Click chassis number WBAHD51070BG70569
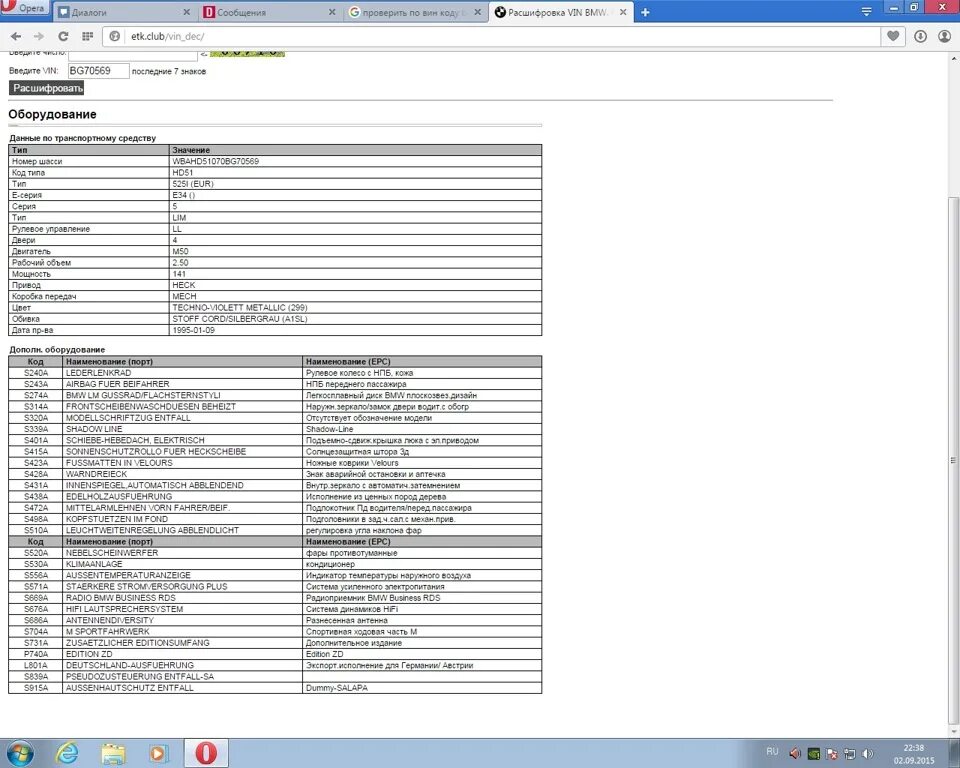The width and height of the screenshot is (960, 768). point(216,162)
